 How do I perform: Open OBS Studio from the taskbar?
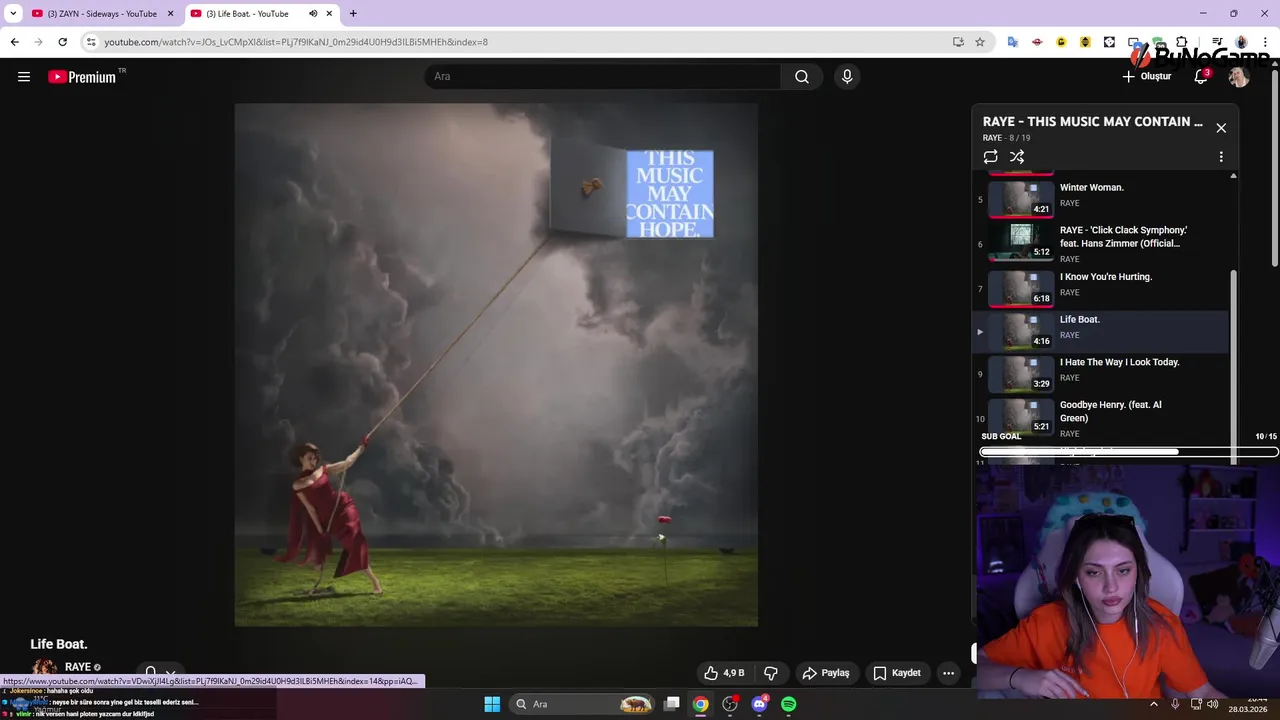730,704
